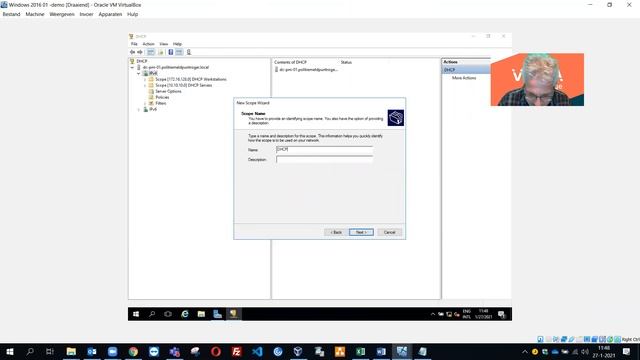Open Server Manager in the guest taskbar

pyautogui.click(x=217, y=314)
